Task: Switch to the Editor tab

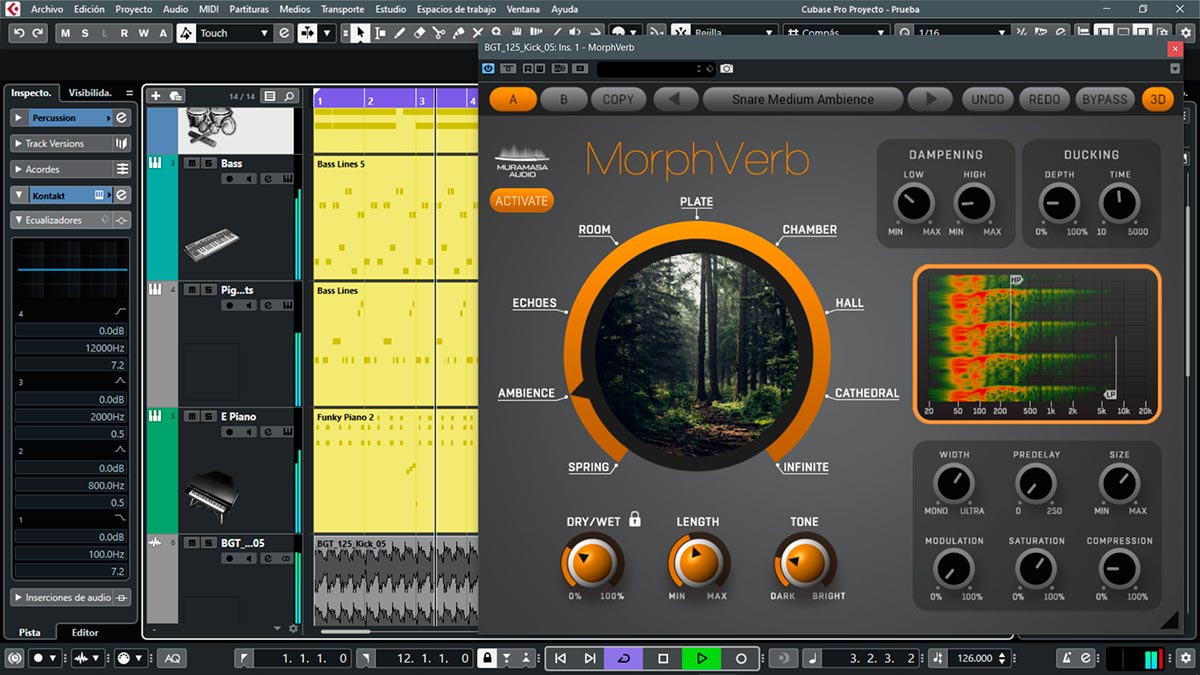Action: tap(85, 632)
